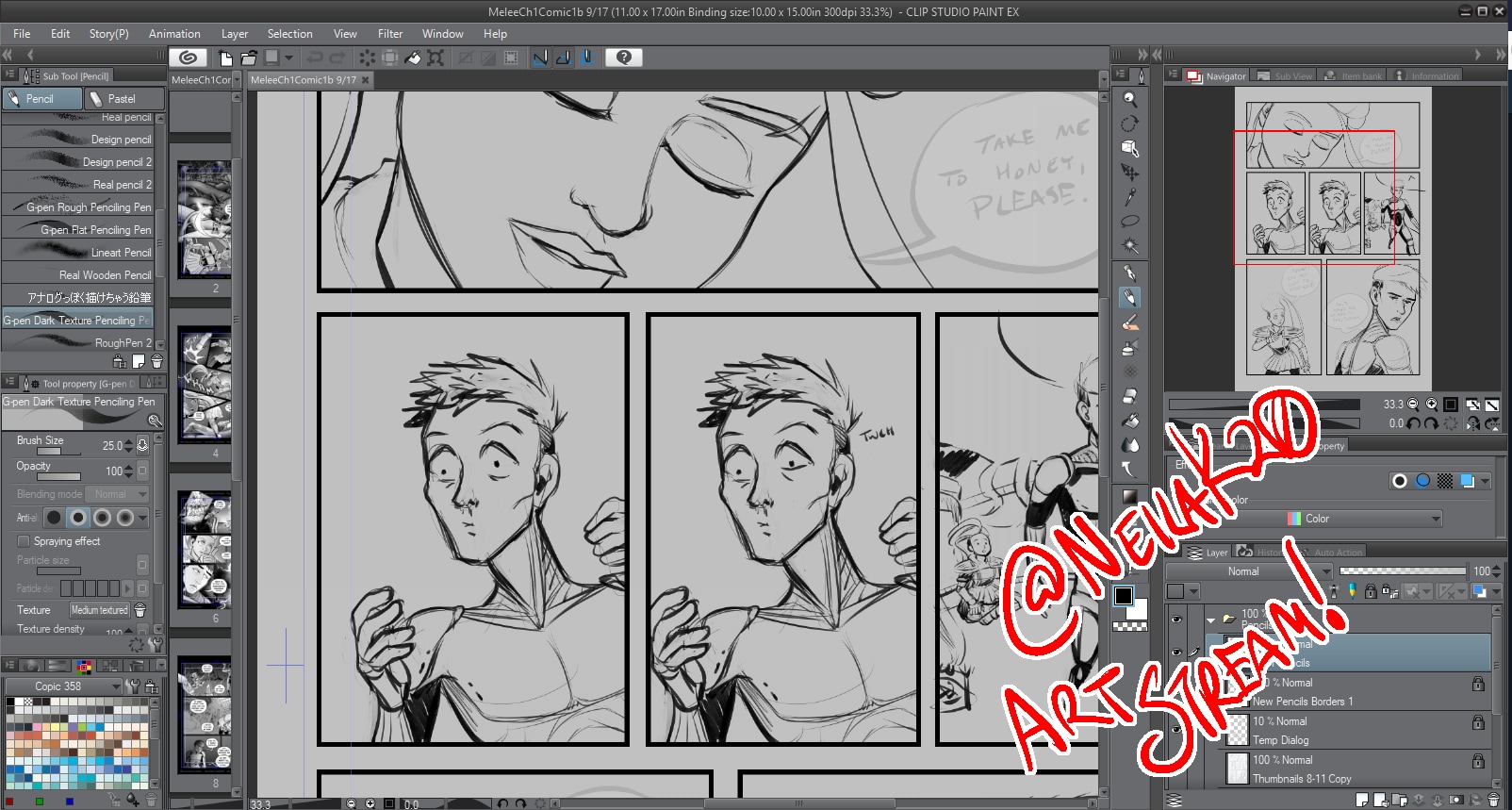This screenshot has height=810, width=1512.
Task: Click the main black foreground color swatch
Action: click(1124, 595)
